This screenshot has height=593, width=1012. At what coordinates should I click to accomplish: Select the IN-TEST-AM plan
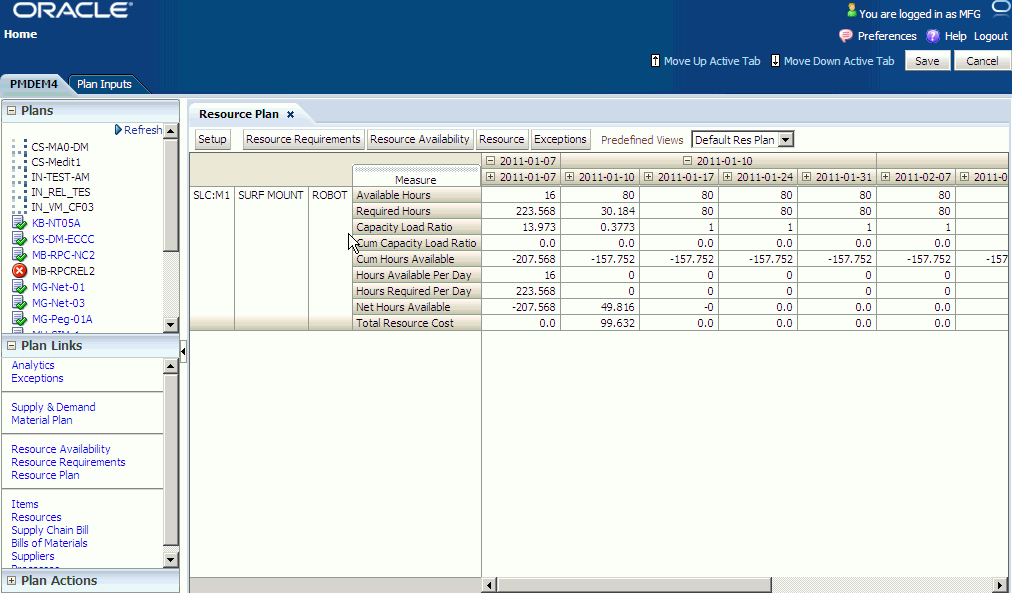[x=61, y=177]
